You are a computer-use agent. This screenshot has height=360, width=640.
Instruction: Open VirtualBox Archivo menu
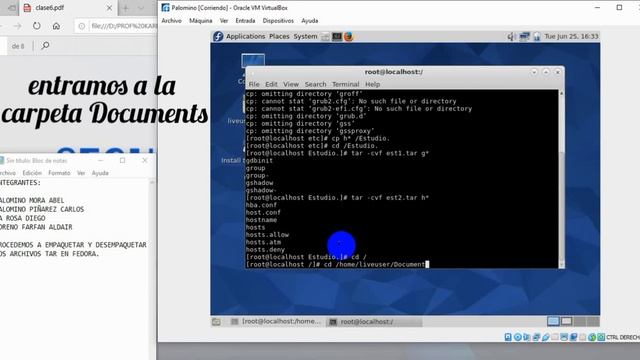[171, 20]
